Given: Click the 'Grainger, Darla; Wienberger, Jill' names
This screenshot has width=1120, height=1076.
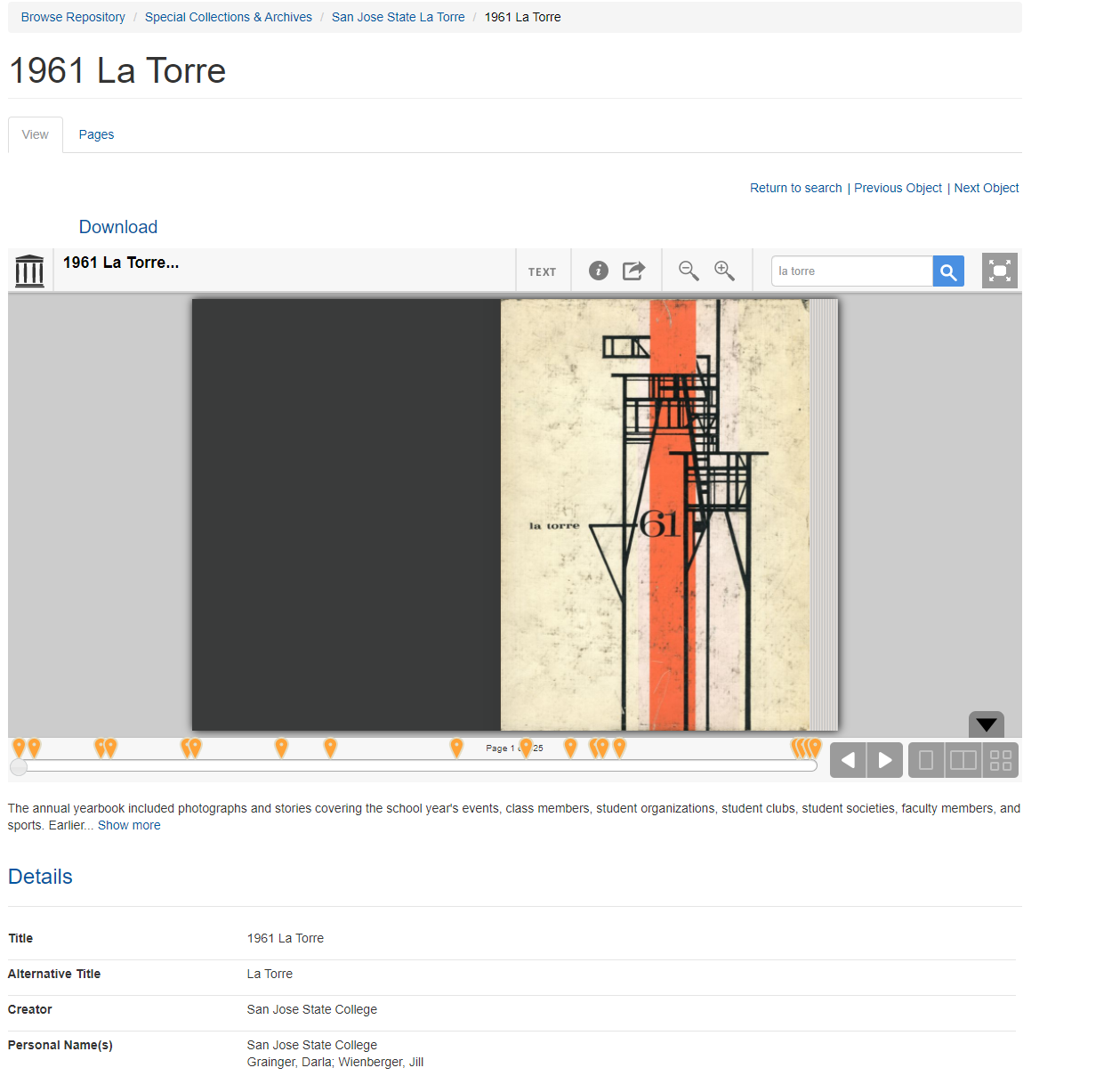Looking at the screenshot, I should click(x=335, y=1062).
